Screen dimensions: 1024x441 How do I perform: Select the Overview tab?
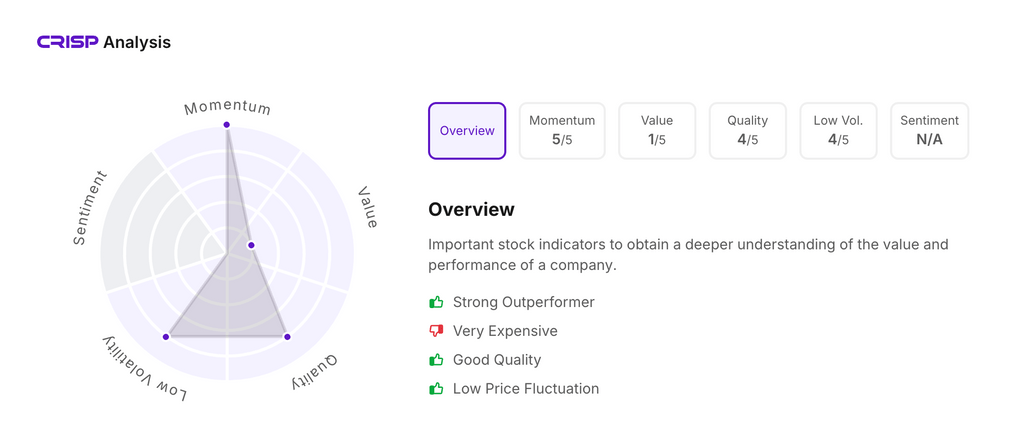click(x=467, y=131)
